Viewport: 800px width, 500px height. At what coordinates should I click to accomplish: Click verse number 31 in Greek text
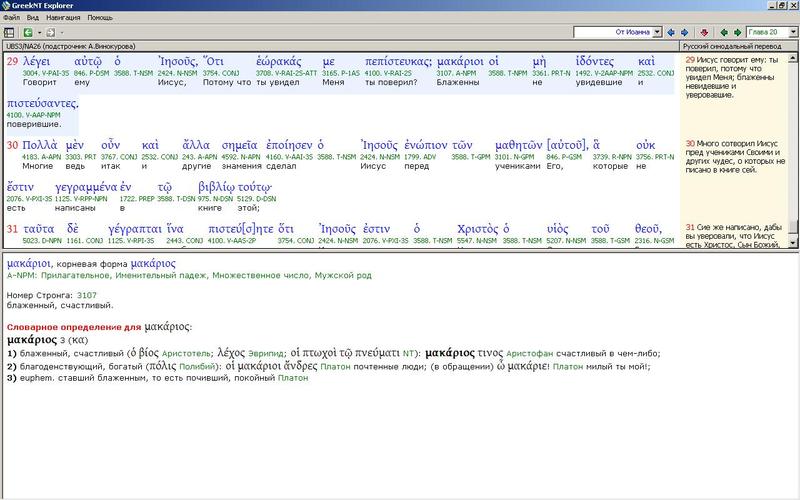[x=12, y=231]
